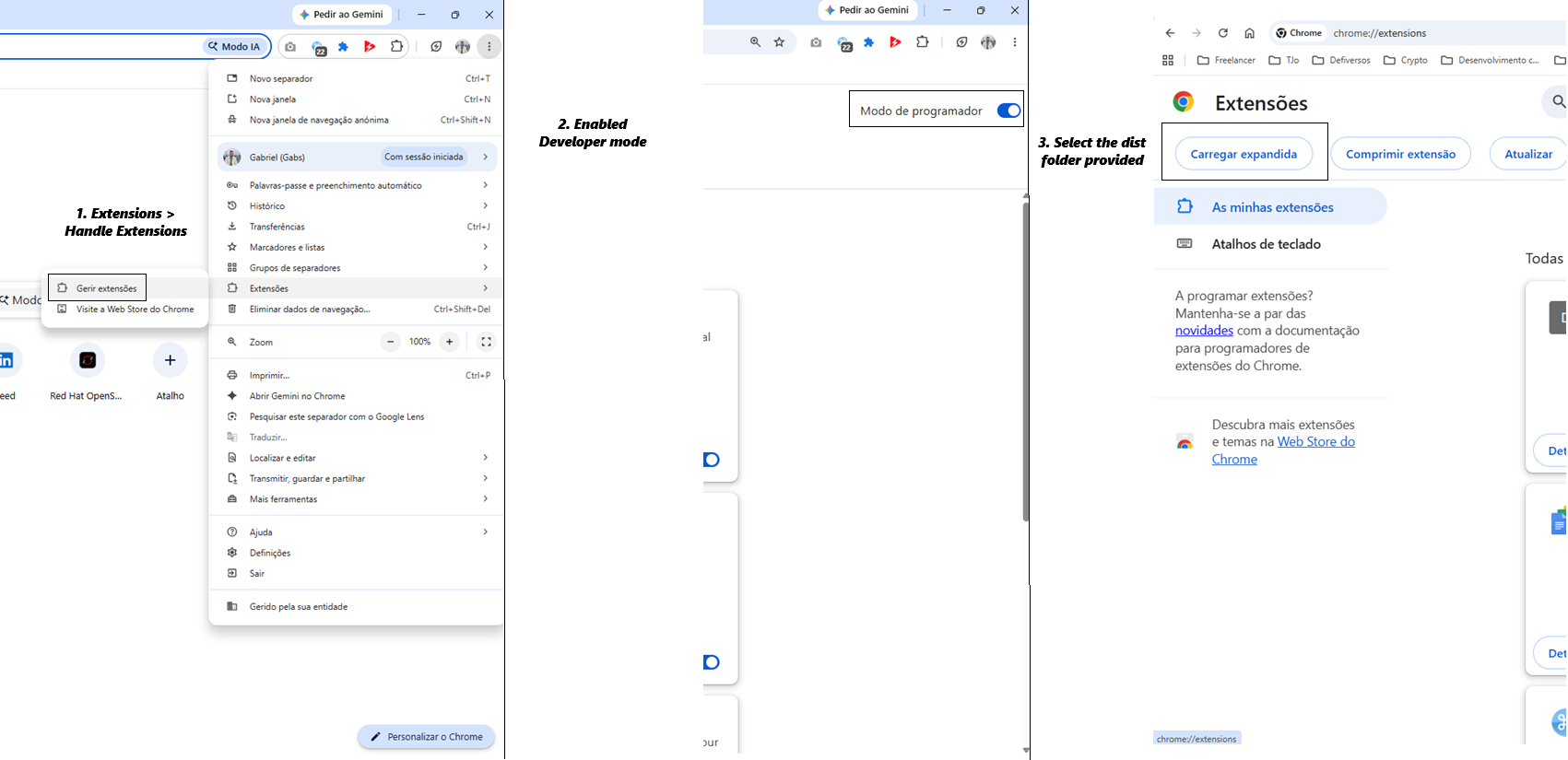The image size is (1568, 760).
Task: Click the Gemini sparkle icon beside Abrir Gemini no Chrome
Action: pos(232,396)
